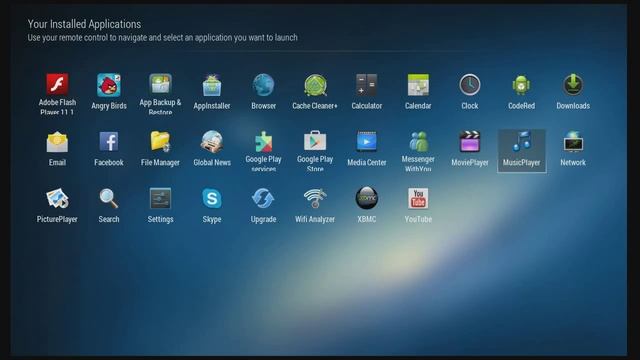Open the Upgrade app
640x360 pixels.
click(x=264, y=206)
